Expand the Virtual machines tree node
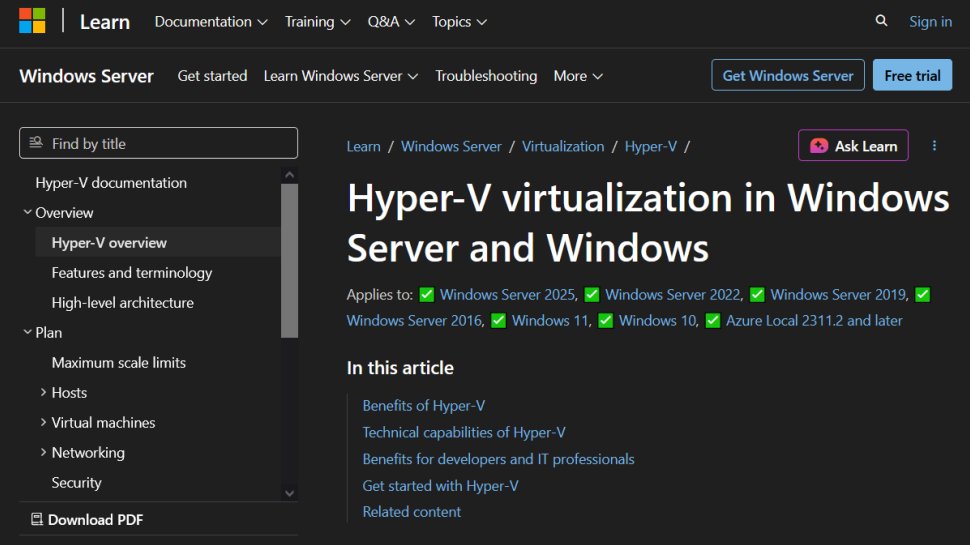Image resolution: width=970 pixels, height=545 pixels. click(x=43, y=423)
